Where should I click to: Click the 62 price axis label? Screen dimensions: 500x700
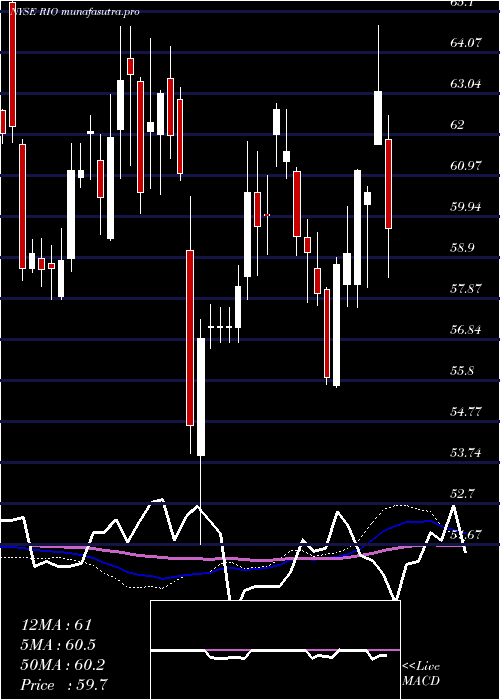459,125
